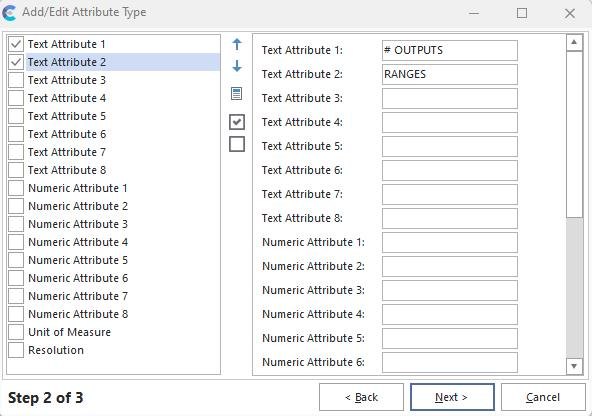Viewport: 592px width, 416px height.
Task: Click the app logo in title bar
Action: pyautogui.click(x=9, y=12)
